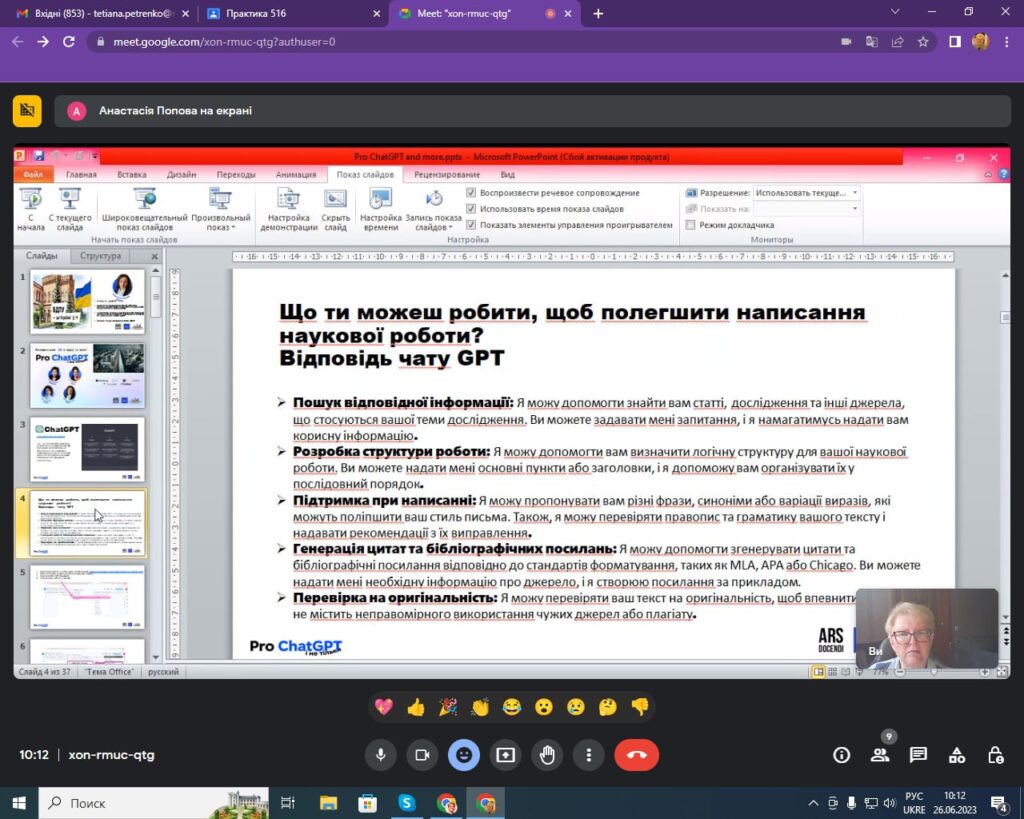Open new browser tab
Viewport: 1024px width, 819px height.
[598, 14]
